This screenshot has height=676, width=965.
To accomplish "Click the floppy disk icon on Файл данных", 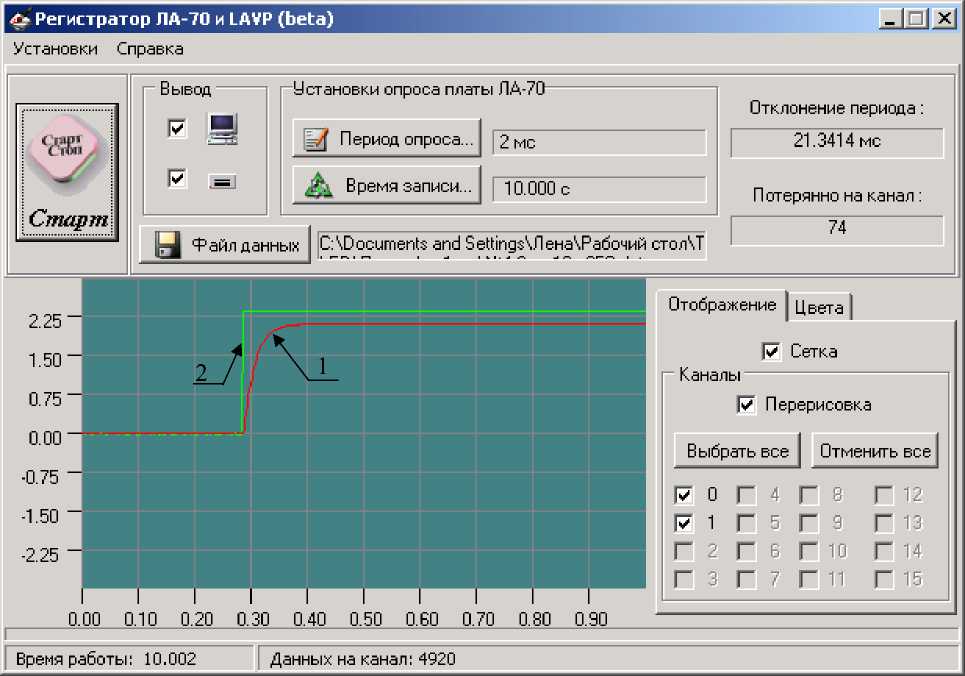I will (x=167, y=244).
